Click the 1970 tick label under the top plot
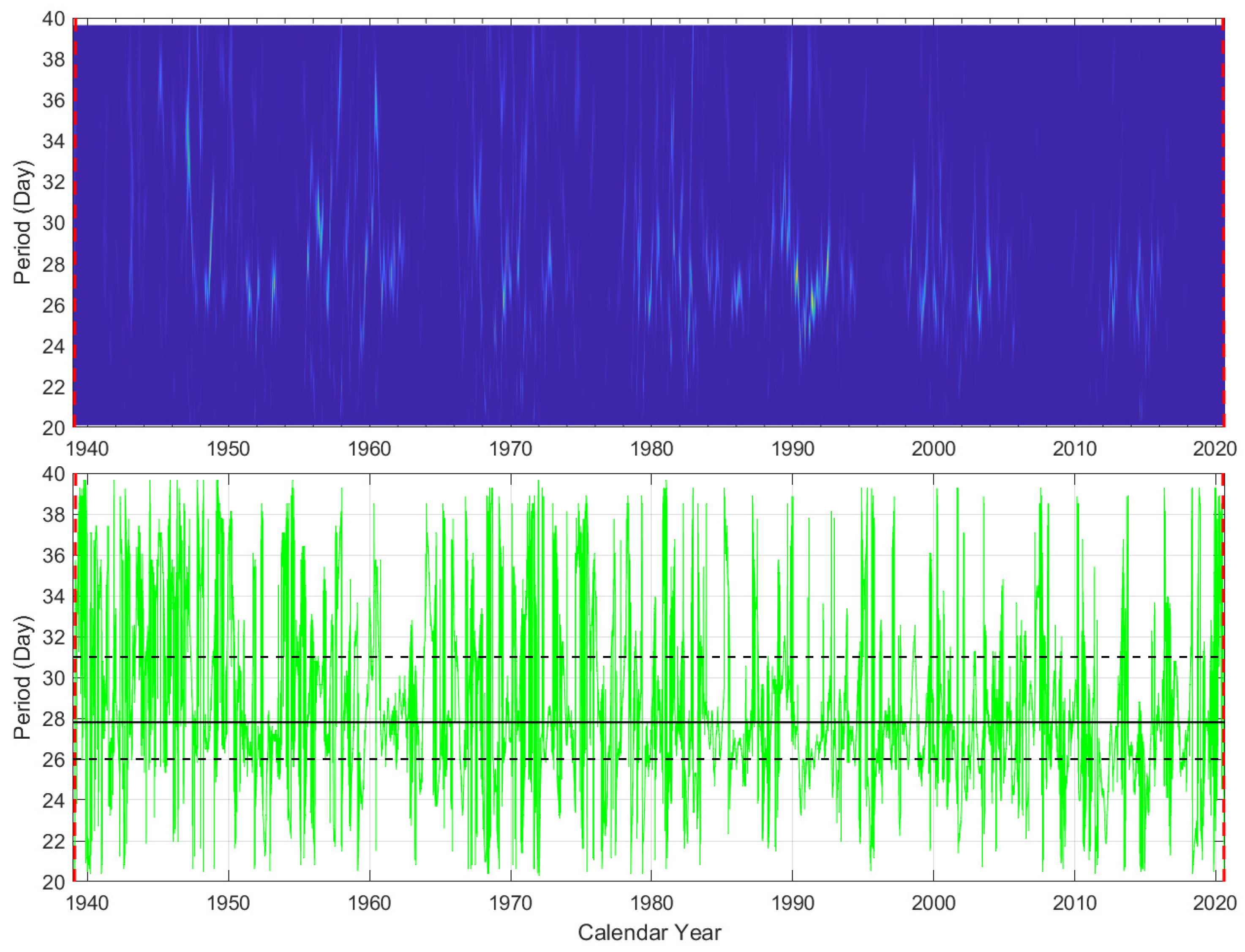The image size is (1245, 952). pyautogui.click(x=510, y=449)
